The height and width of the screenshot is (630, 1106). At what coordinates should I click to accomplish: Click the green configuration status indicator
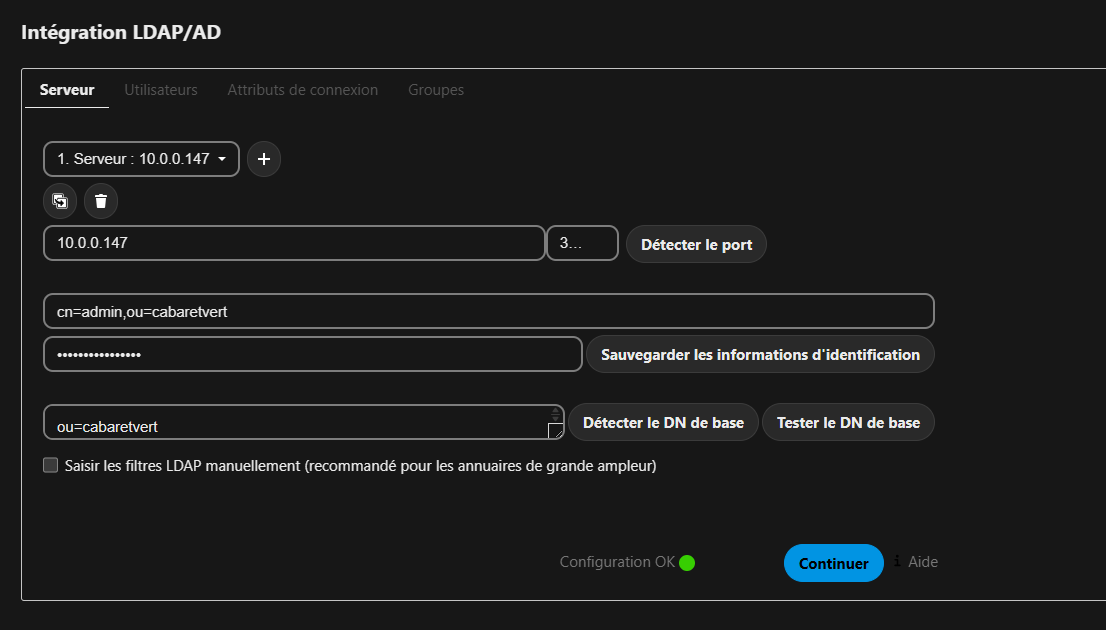click(x=687, y=562)
